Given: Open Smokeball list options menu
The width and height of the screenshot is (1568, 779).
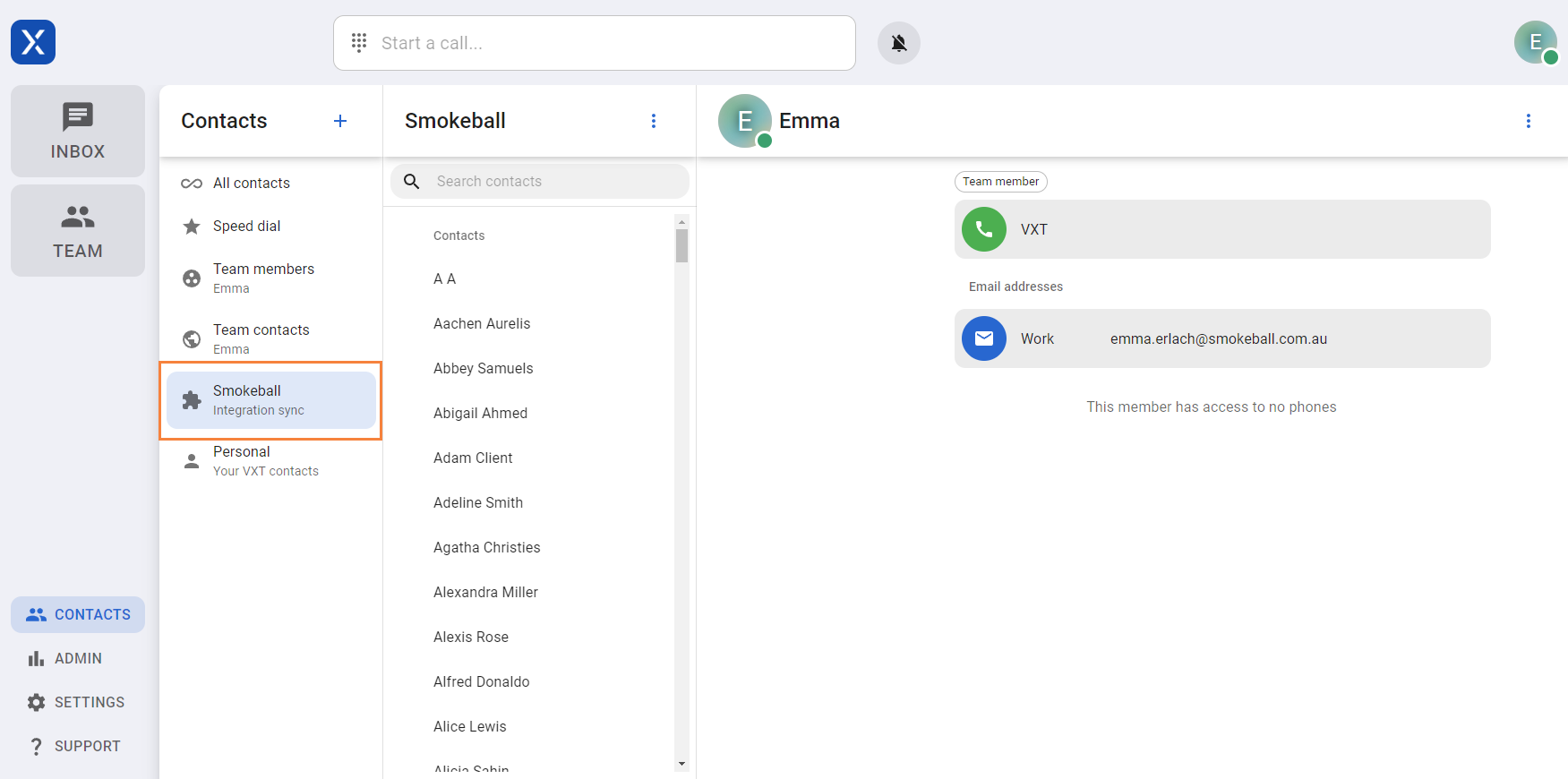Looking at the screenshot, I should [x=654, y=121].
